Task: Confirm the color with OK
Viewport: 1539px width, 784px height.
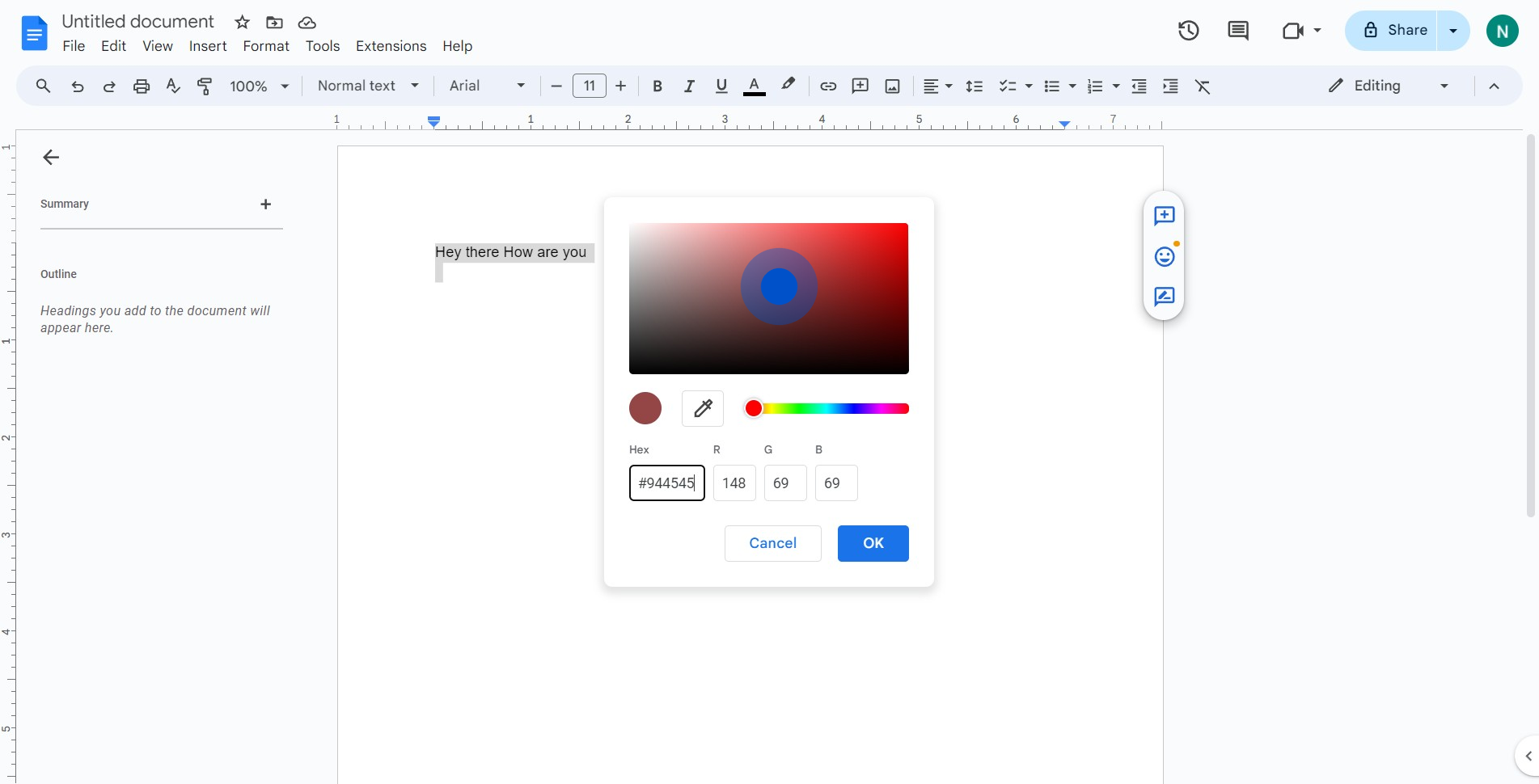Action: 873,543
